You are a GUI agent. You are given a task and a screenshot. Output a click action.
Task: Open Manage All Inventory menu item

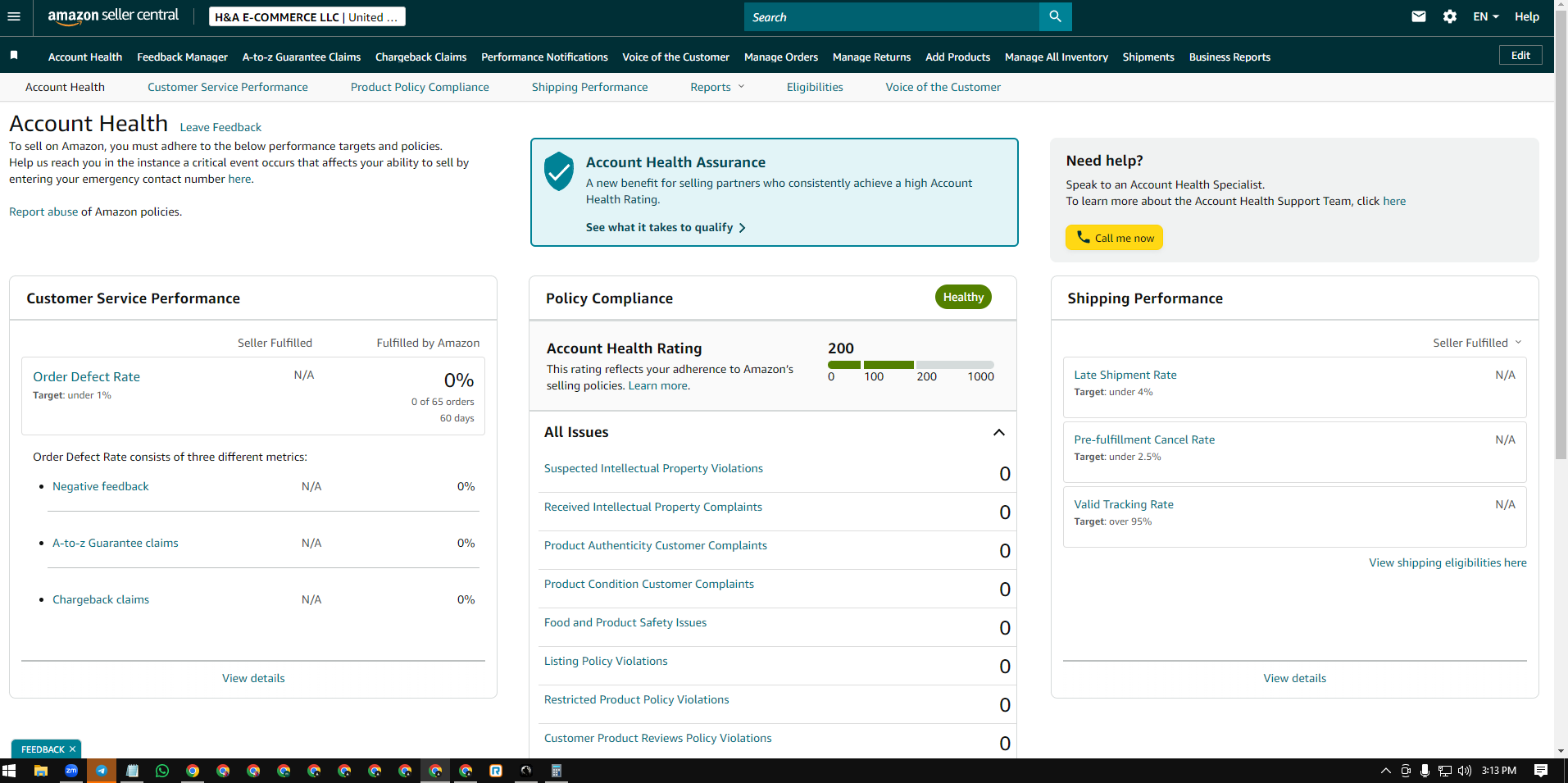coord(1057,57)
